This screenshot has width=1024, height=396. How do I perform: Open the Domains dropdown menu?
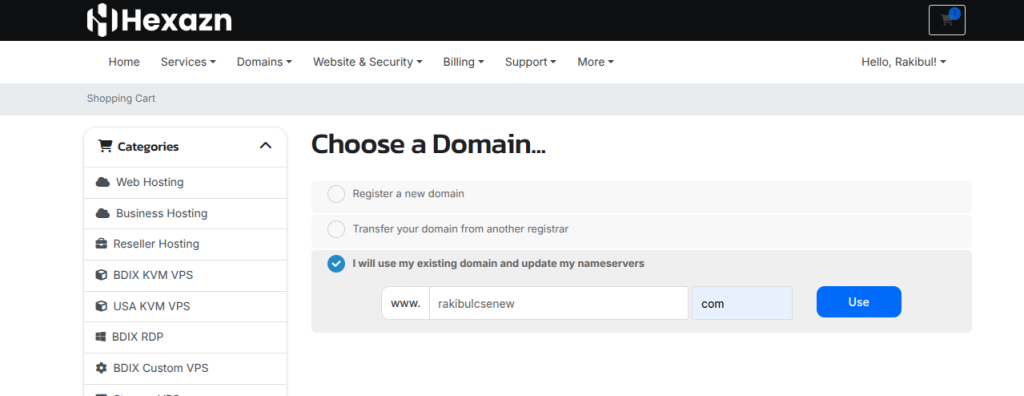[264, 62]
